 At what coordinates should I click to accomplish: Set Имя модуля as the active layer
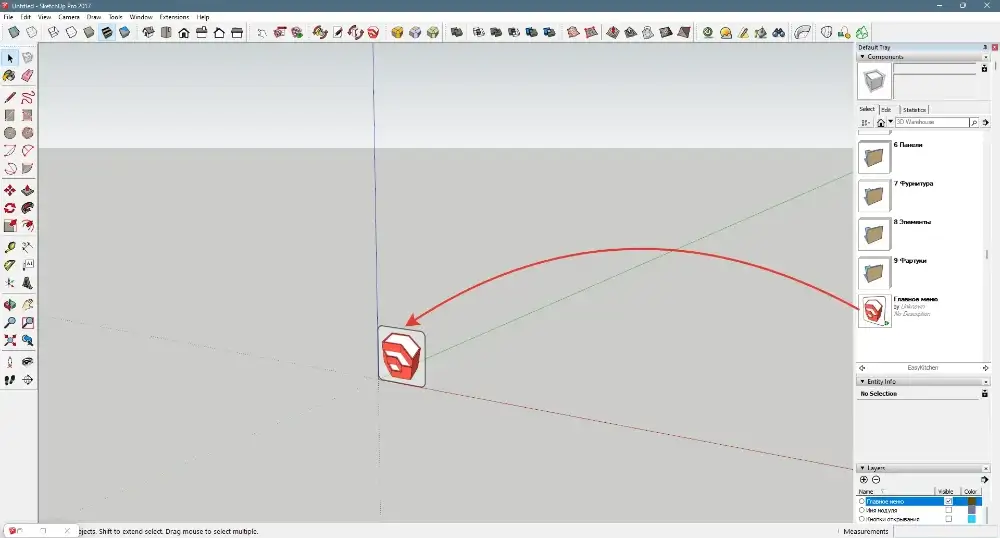click(x=862, y=510)
